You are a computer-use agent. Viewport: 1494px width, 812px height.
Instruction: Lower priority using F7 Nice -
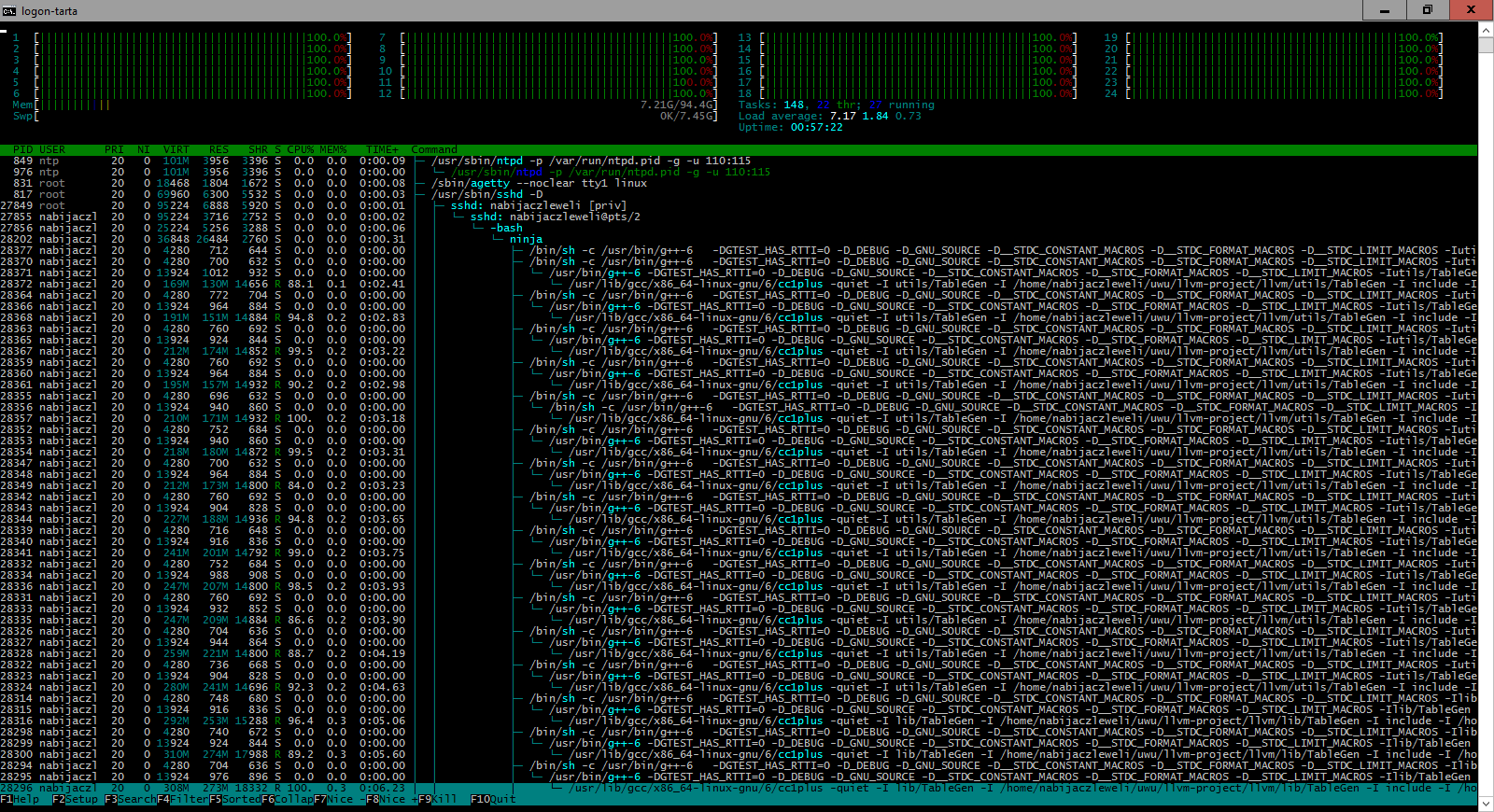click(x=340, y=799)
